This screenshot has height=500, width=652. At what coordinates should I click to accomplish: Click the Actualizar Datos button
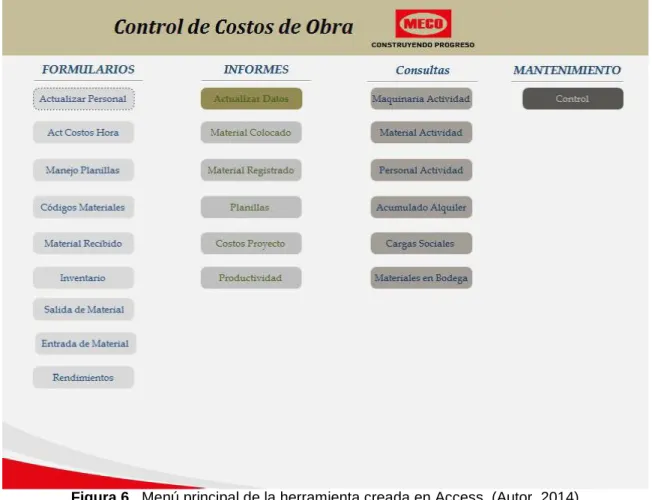click(x=252, y=99)
